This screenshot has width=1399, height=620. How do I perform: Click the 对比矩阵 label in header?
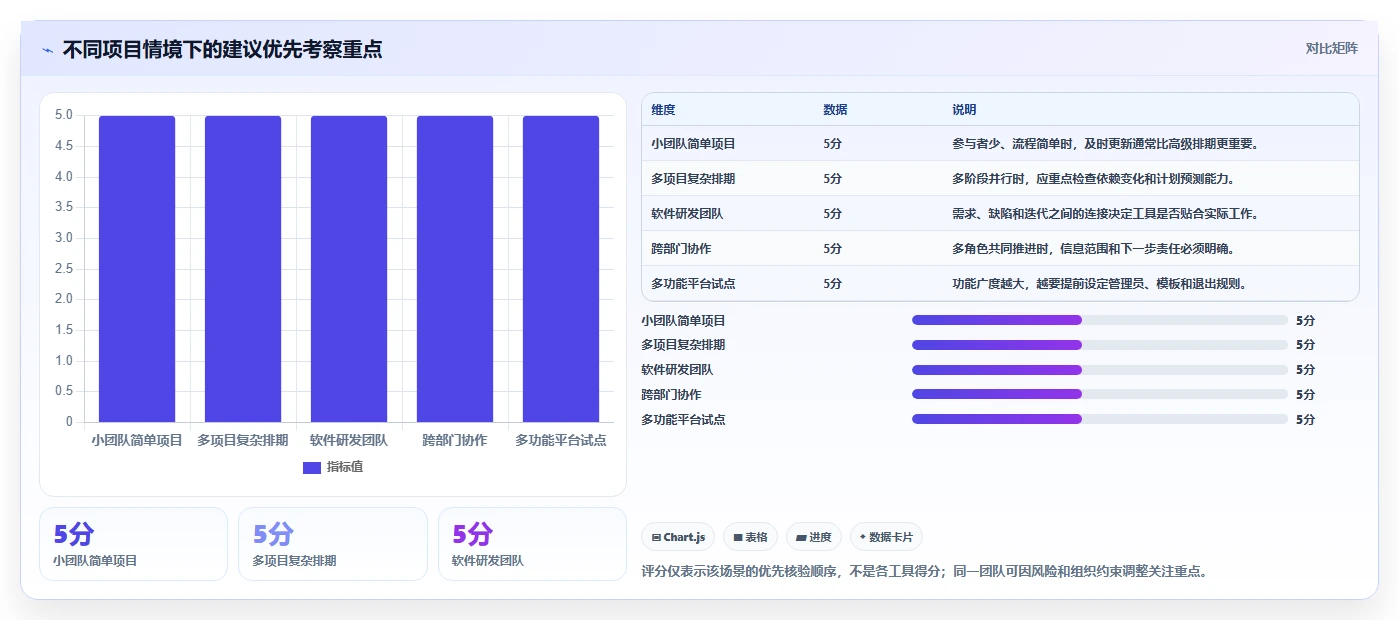(x=1332, y=48)
